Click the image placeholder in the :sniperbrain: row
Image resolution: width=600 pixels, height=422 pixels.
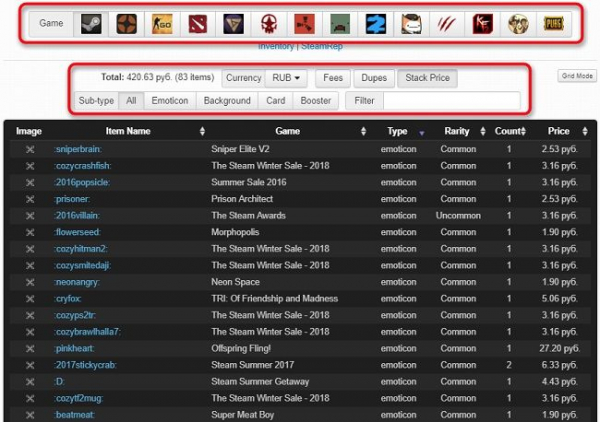click(30, 149)
